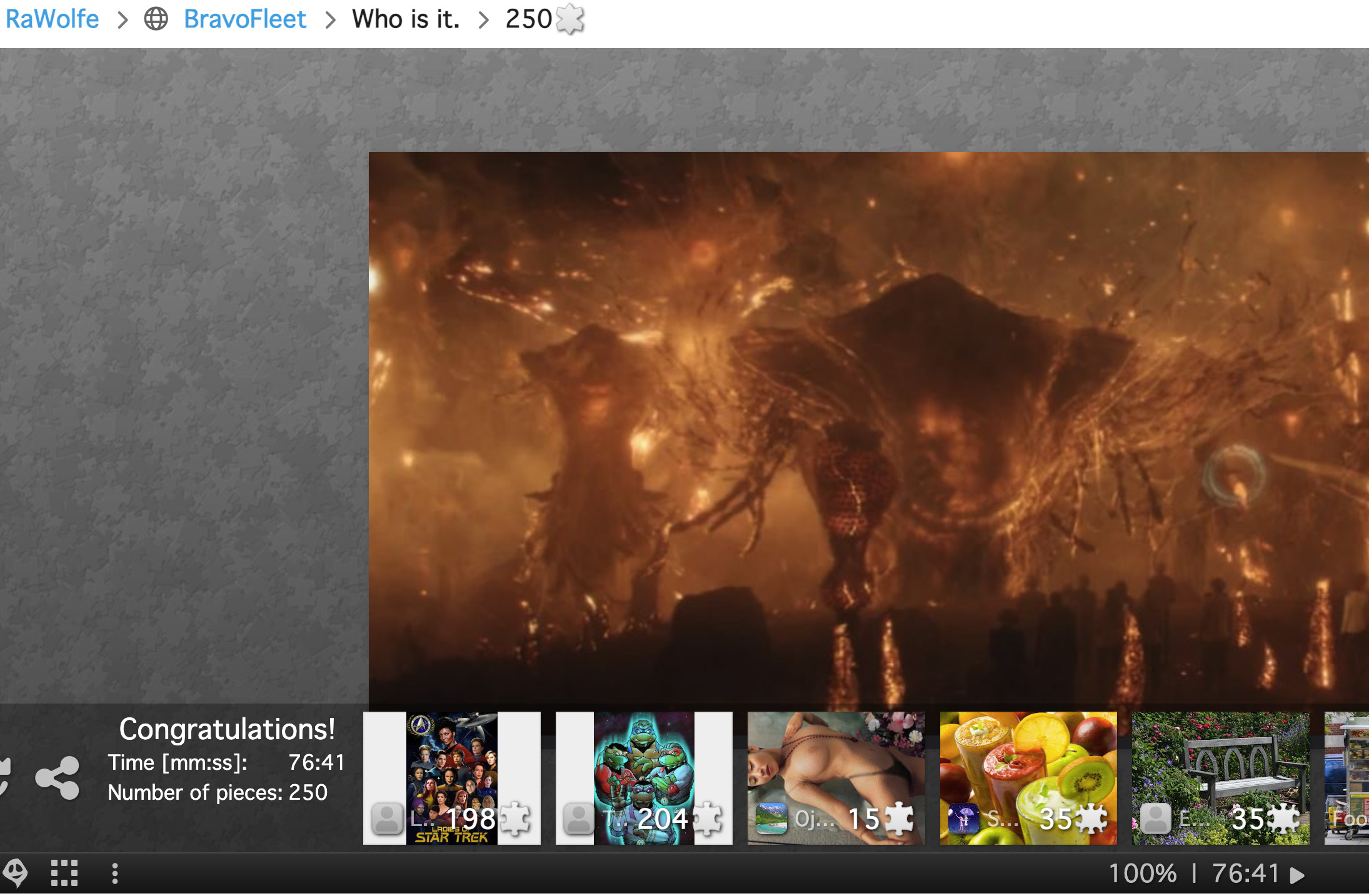Click the 100% progress indicator

click(1143, 873)
